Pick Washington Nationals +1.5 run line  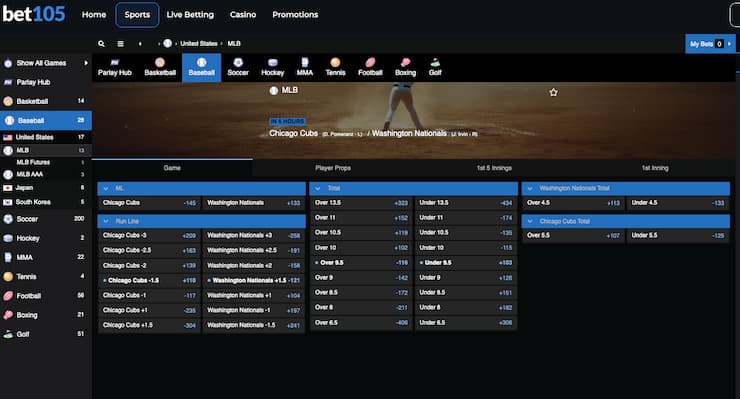coord(254,280)
